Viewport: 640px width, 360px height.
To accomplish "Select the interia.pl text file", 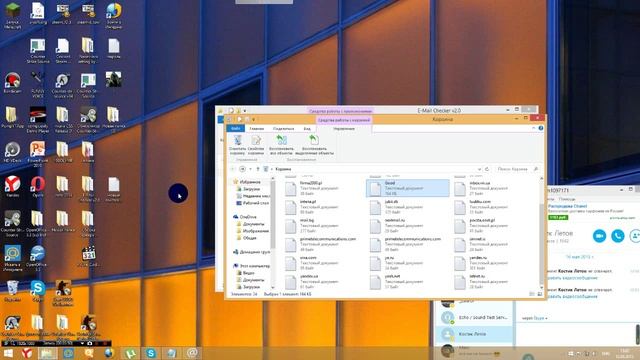I will [313, 207].
